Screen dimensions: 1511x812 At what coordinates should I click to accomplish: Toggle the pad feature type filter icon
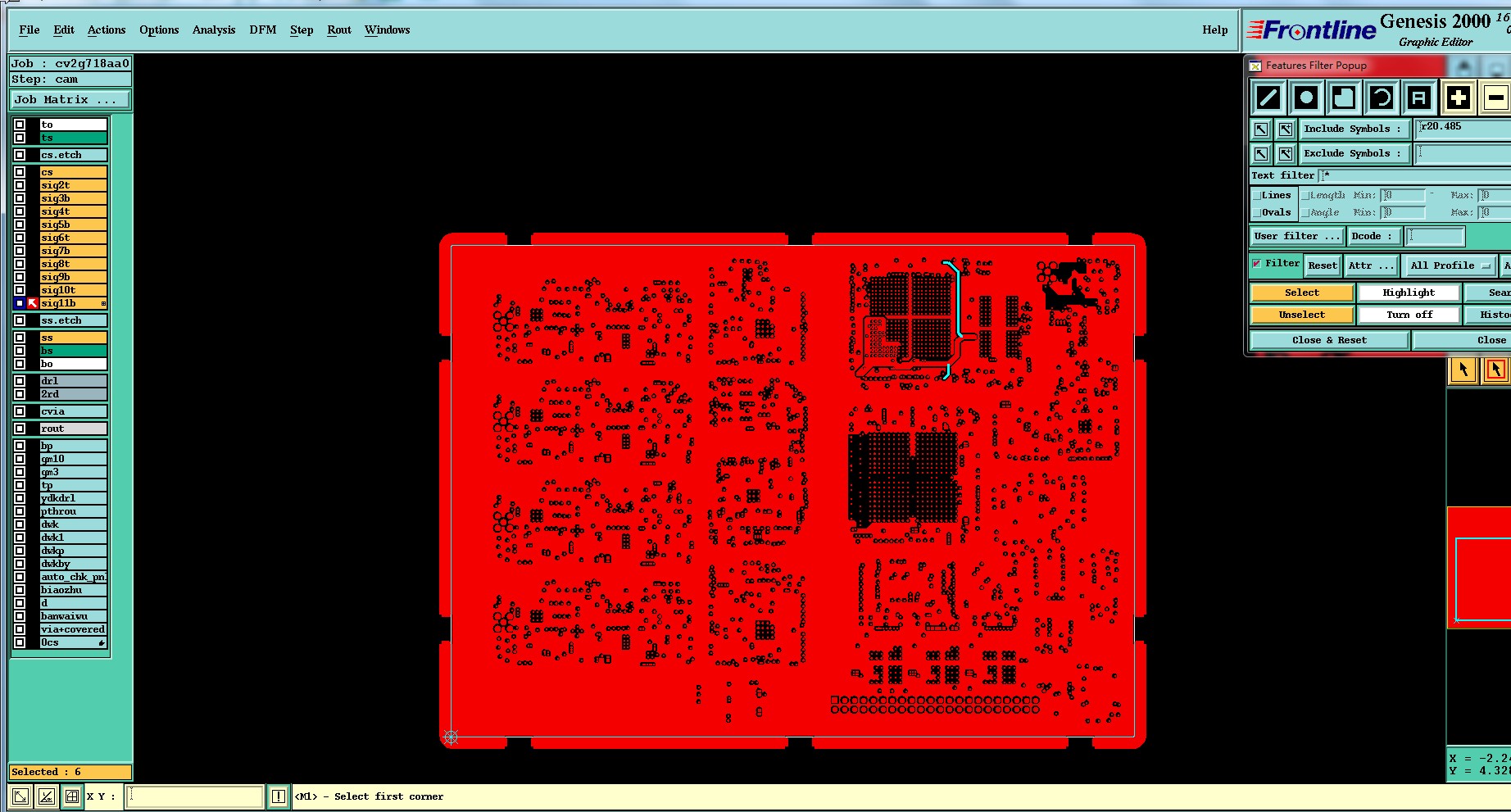(1306, 98)
